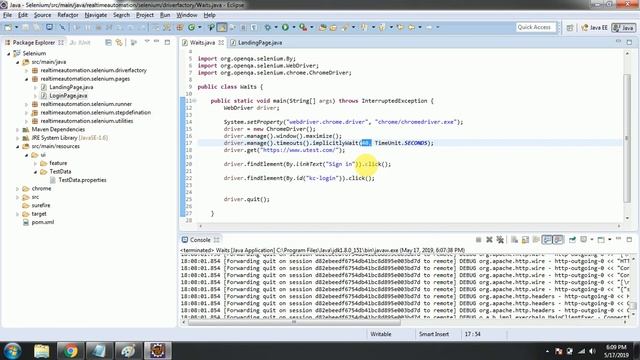This screenshot has height=360, width=640.
Task: Open Package Explorer view menu triangle
Action: 147,42
